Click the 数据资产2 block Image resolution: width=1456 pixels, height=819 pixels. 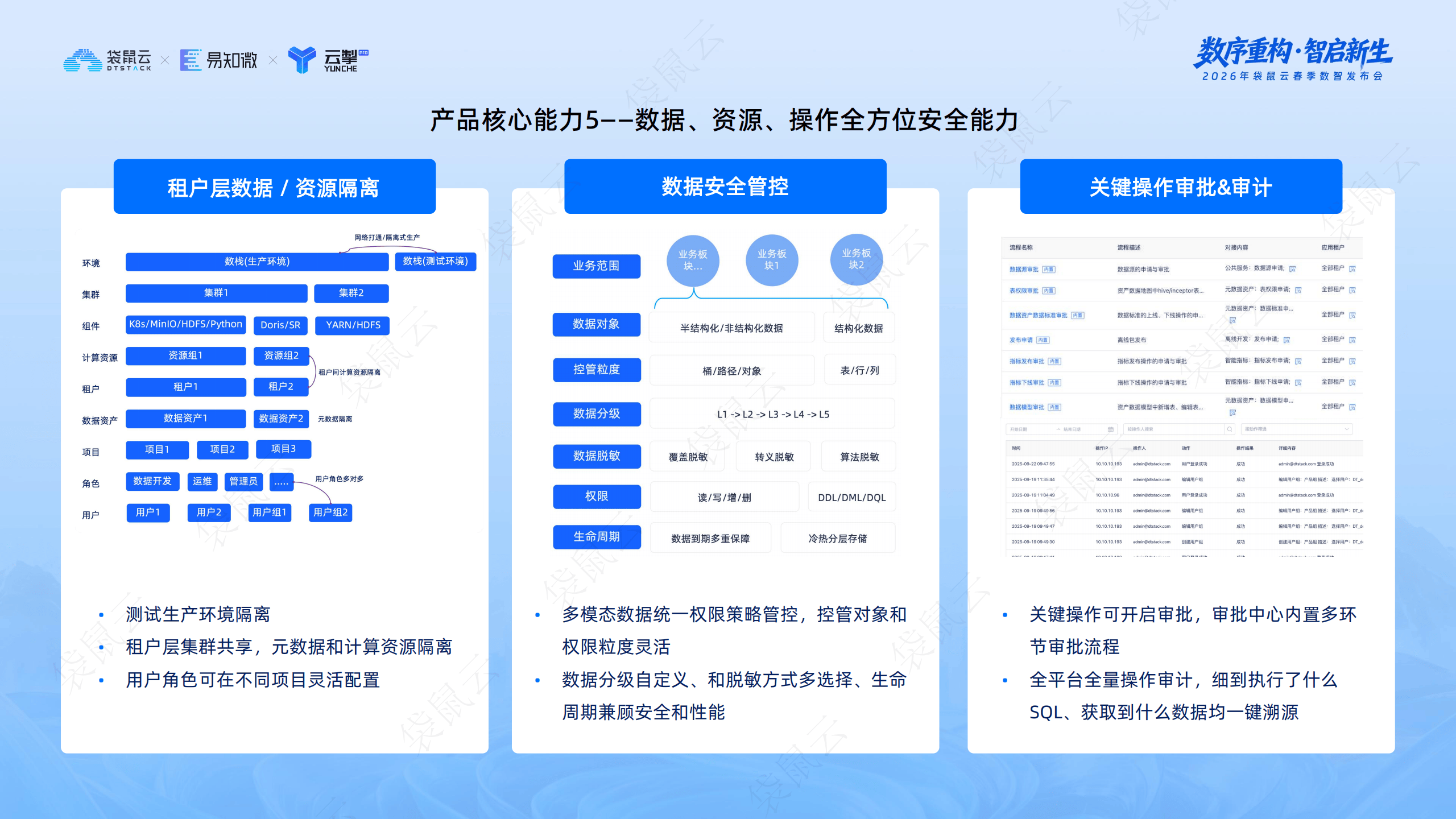(281, 419)
